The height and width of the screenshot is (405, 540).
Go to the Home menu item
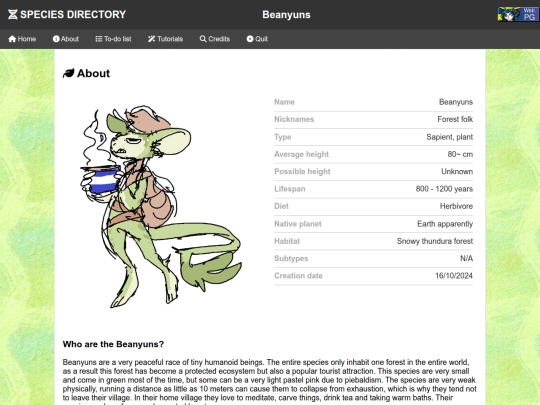pos(22,39)
